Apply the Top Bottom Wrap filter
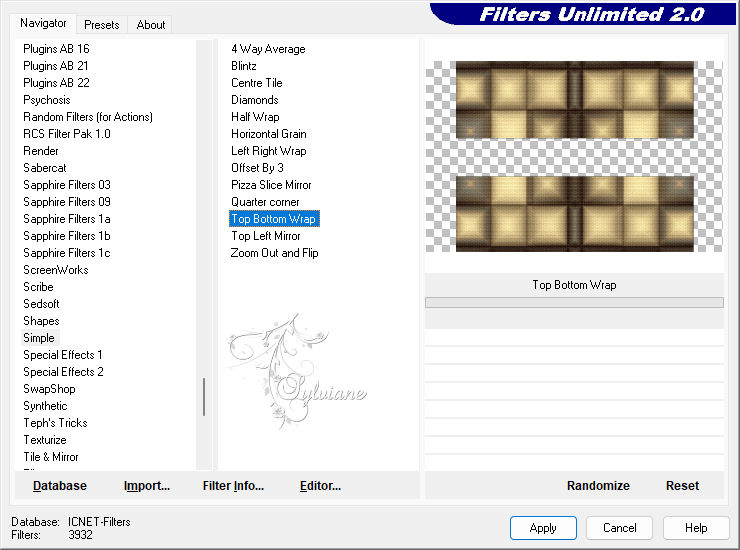 click(x=543, y=527)
